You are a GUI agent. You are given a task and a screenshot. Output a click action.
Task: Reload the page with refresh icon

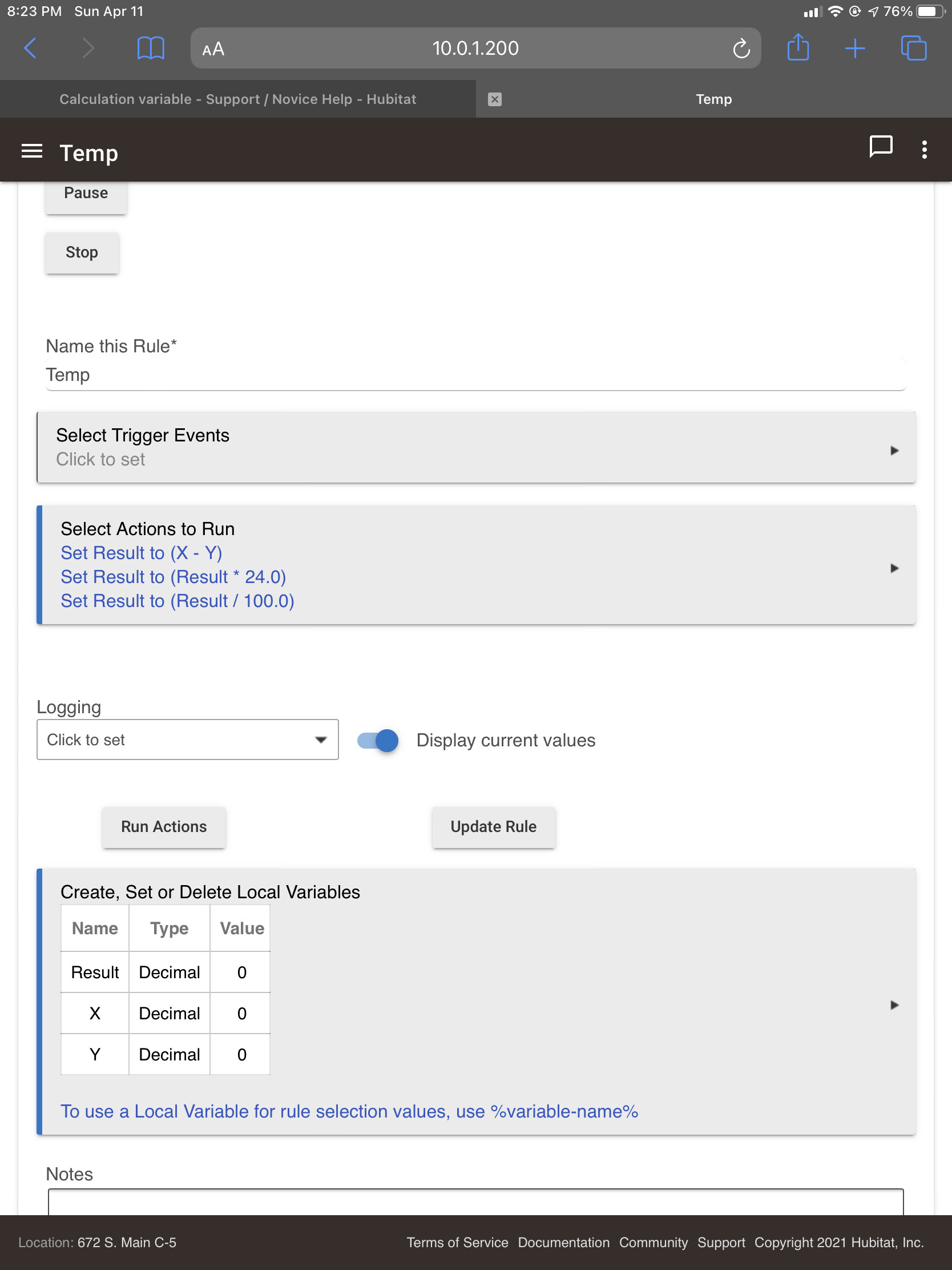pyautogui.click(x=741, y=49)
